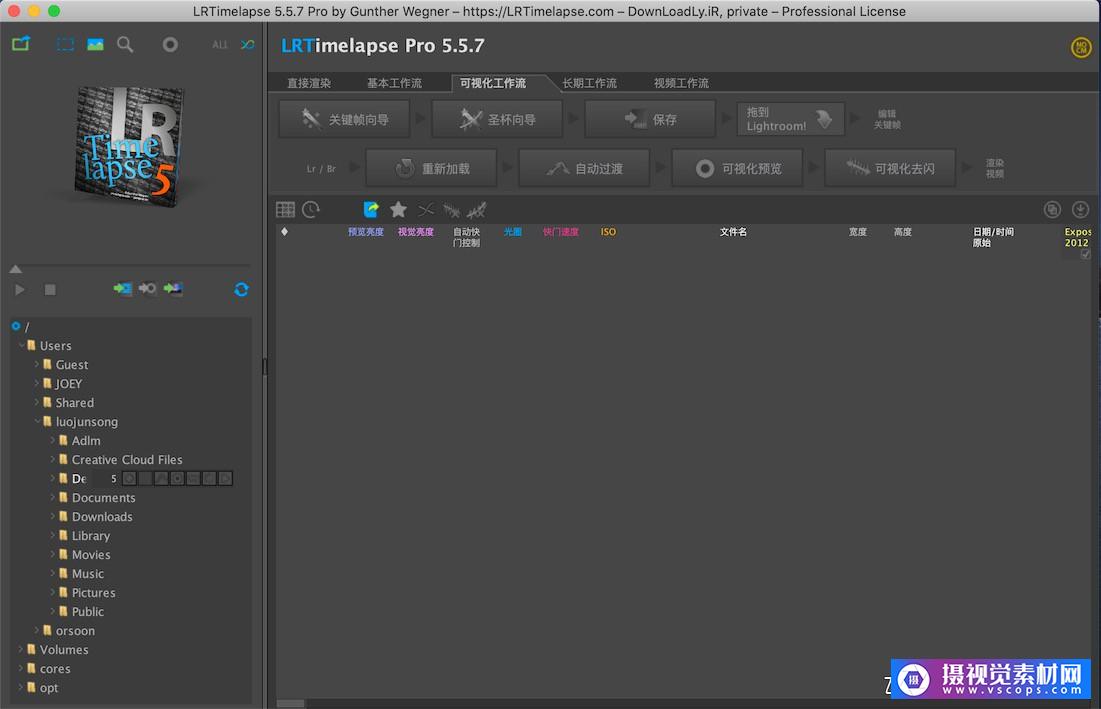
Task: Click the yellow NO CM badge icon
Action: pyautogui.click(x=1081, y=48)
